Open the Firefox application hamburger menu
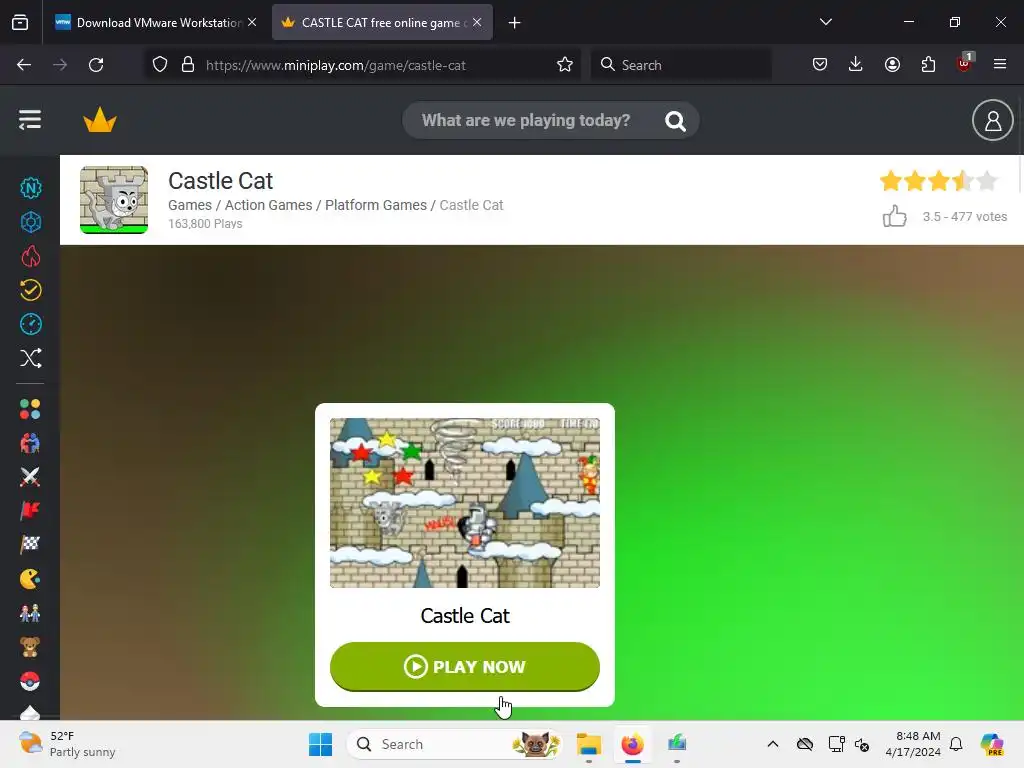Screen dimensions: 1024x768 (1000, 64)
